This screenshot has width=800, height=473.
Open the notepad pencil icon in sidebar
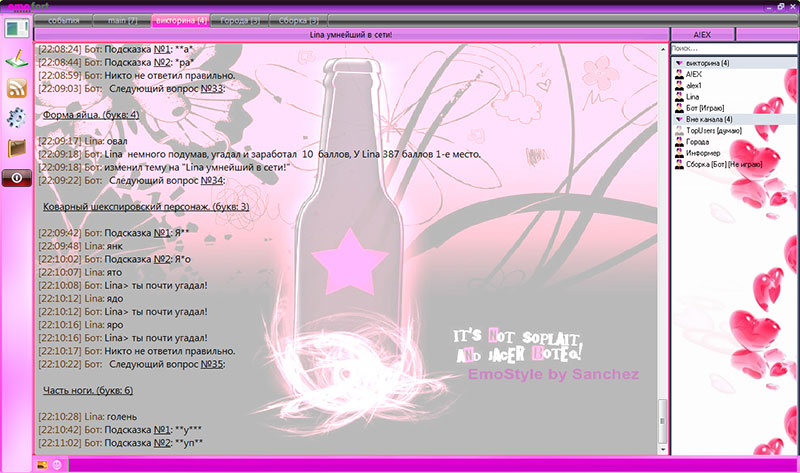click(17, 60)
